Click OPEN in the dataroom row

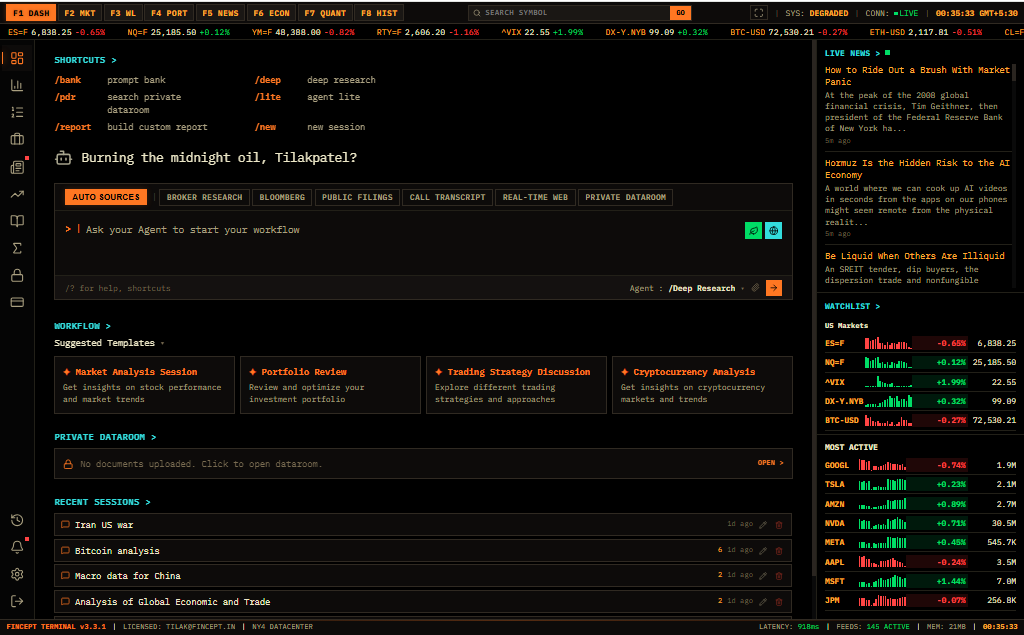coord(771,463)
